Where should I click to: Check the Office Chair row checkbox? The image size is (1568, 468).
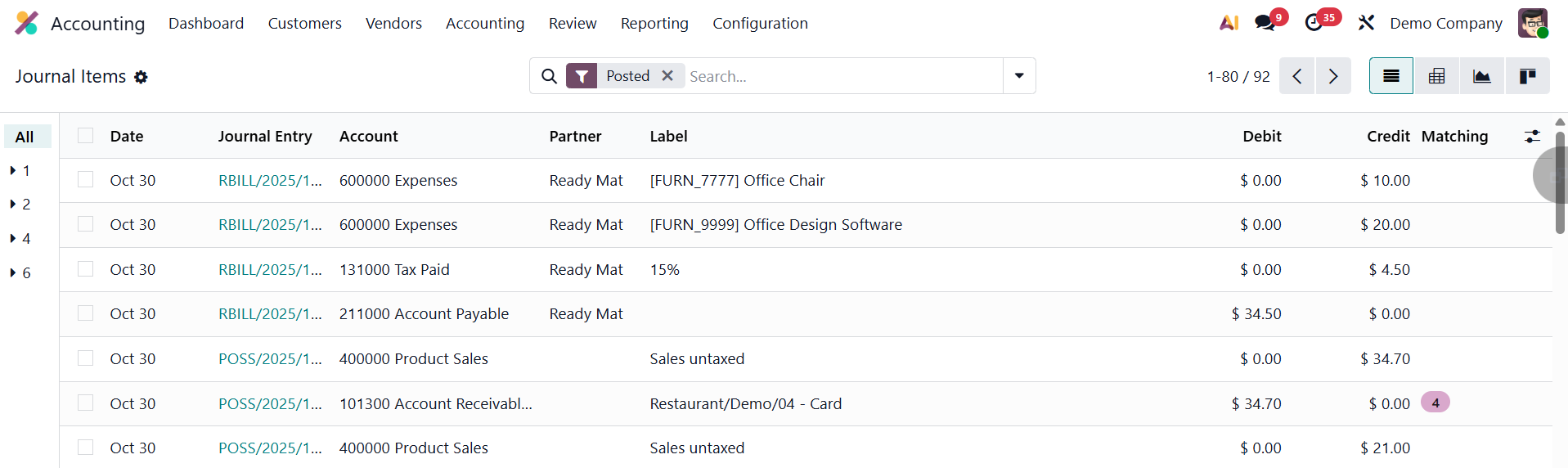point(86,180)
